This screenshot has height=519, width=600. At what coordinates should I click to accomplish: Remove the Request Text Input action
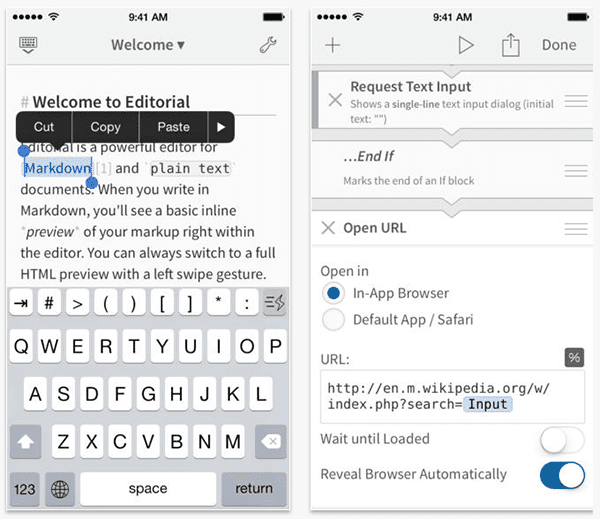pyautogui.click(x=335, y=100)
